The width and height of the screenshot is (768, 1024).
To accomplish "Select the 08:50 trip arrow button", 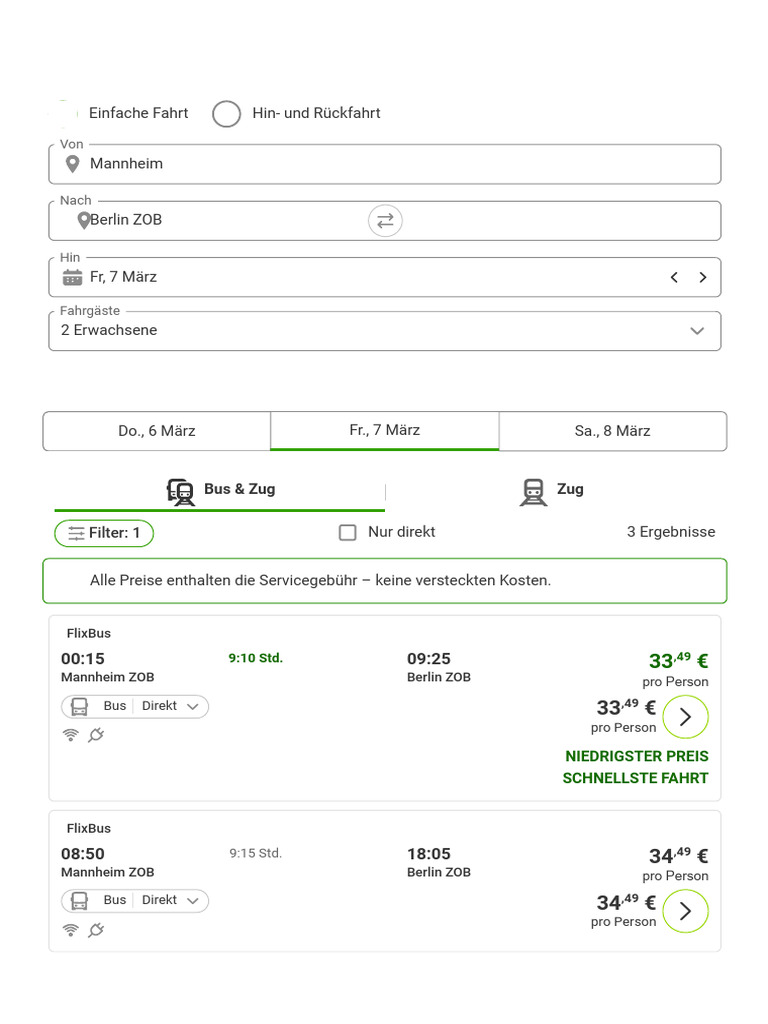I will 685,911.
